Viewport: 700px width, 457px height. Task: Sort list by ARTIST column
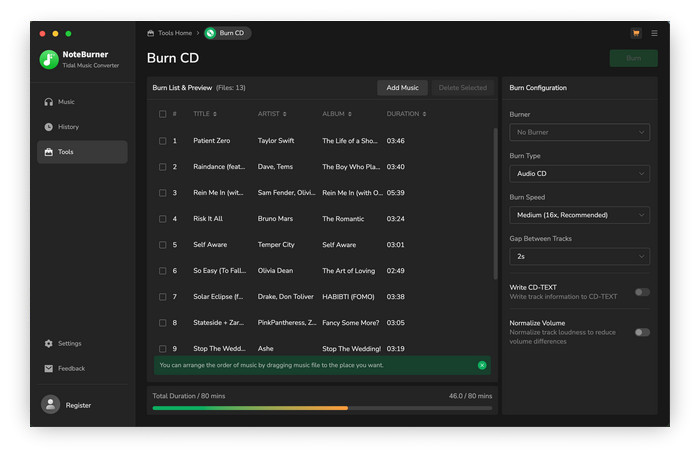click(272, 114)
